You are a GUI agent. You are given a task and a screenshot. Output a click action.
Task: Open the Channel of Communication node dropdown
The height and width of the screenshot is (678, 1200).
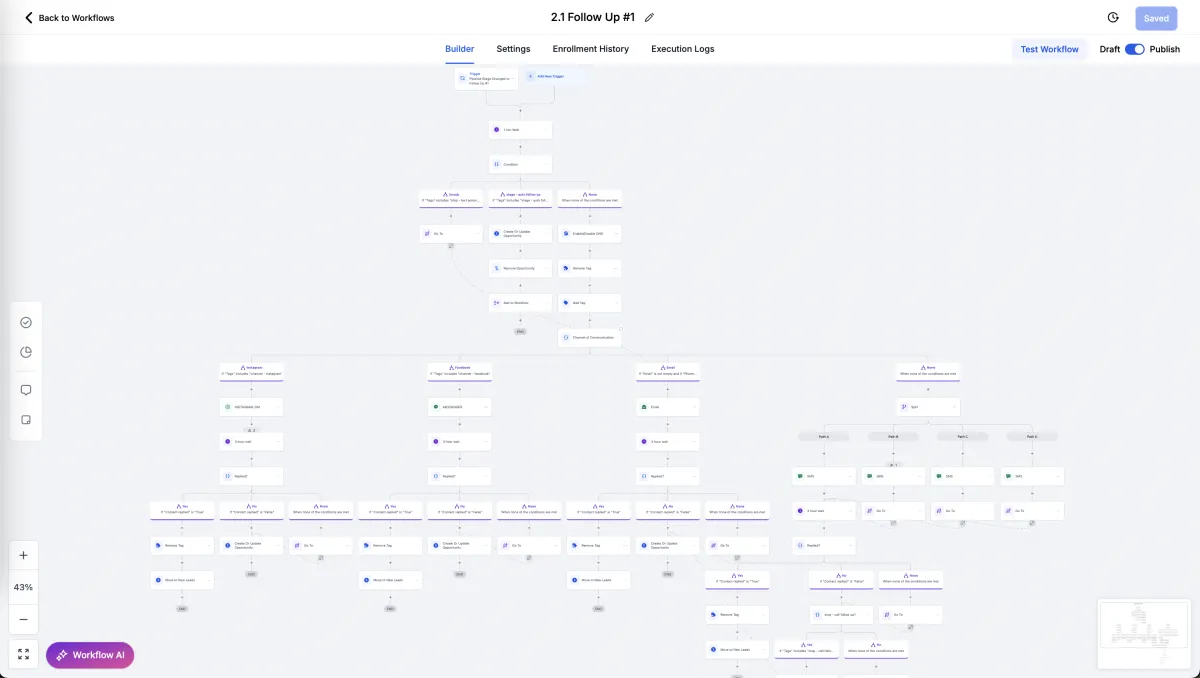615,337
